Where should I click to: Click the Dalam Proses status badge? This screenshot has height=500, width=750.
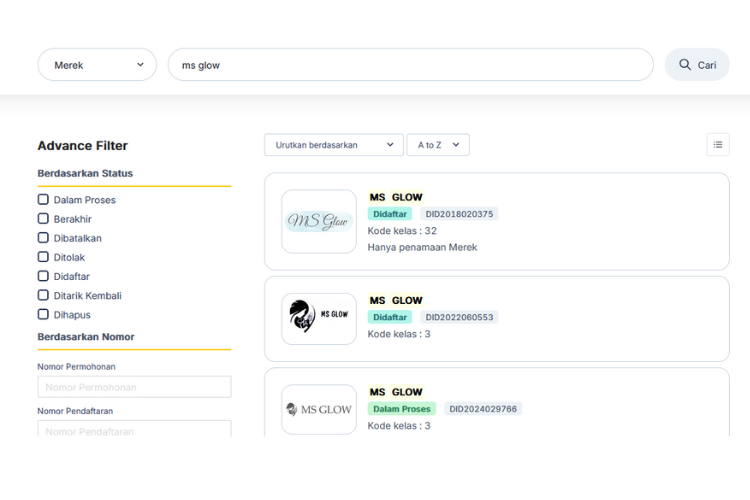pyautogui.click(x=402, y=409)
